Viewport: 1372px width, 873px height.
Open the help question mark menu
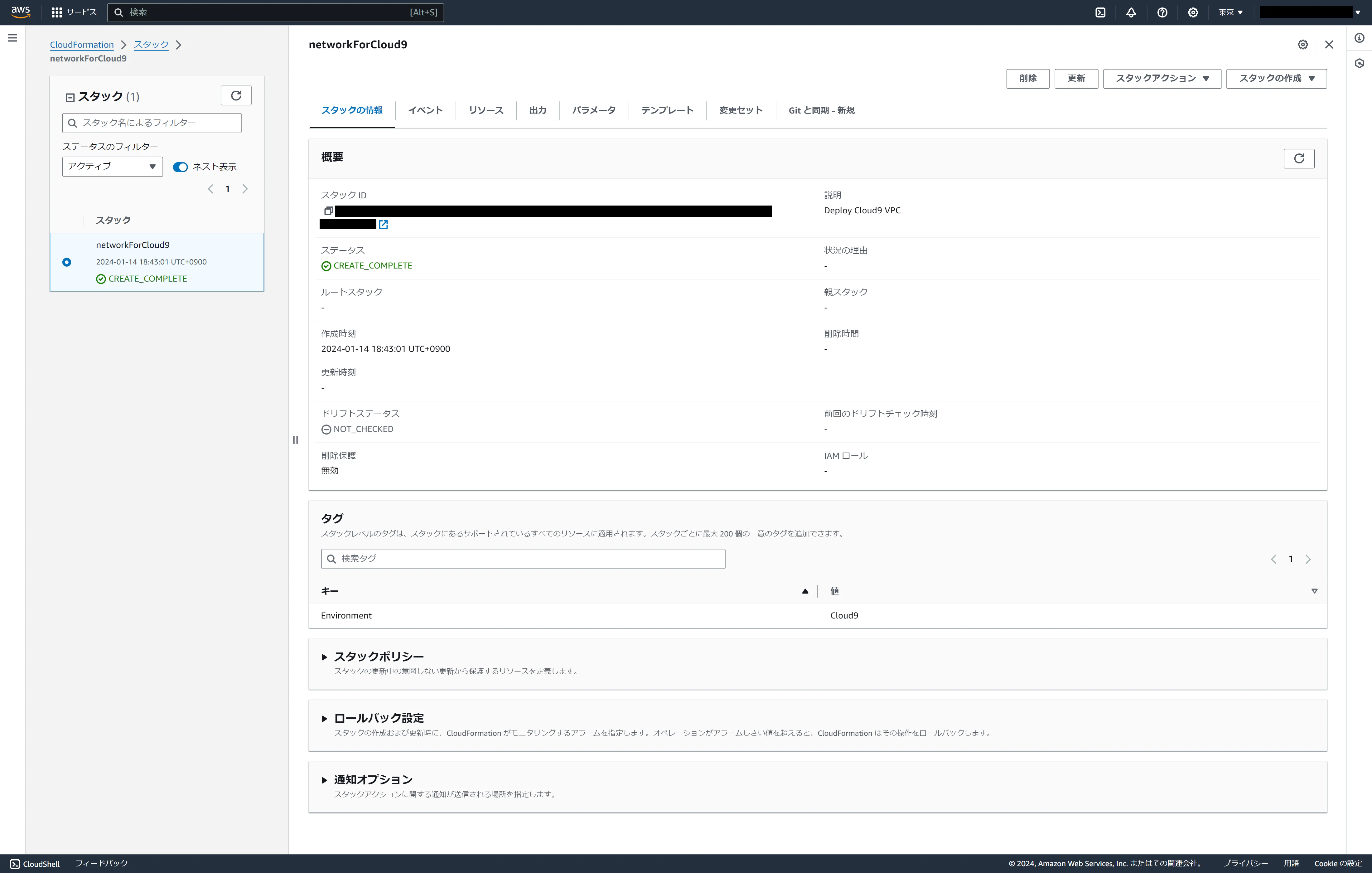point(1162,12)
